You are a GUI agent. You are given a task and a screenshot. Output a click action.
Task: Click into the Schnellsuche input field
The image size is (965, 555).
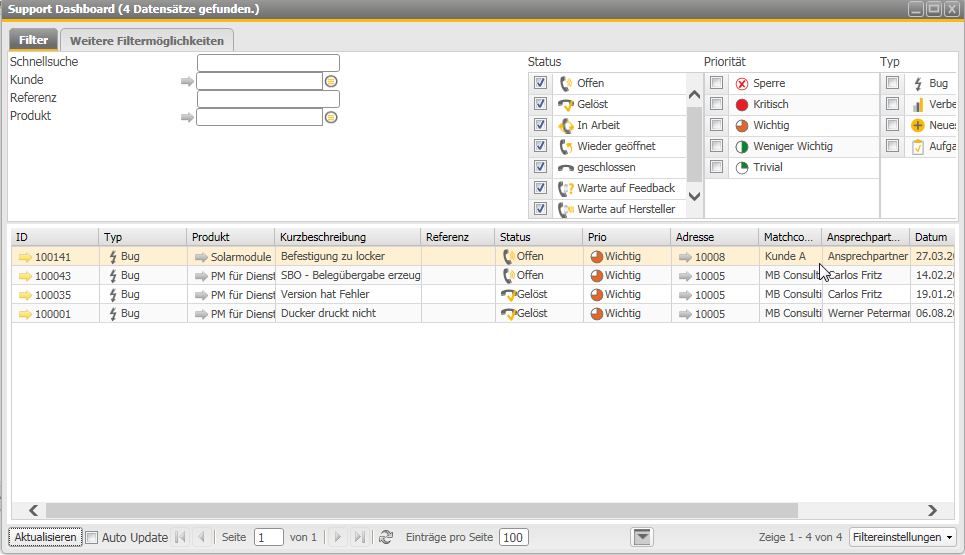[268, 63]
